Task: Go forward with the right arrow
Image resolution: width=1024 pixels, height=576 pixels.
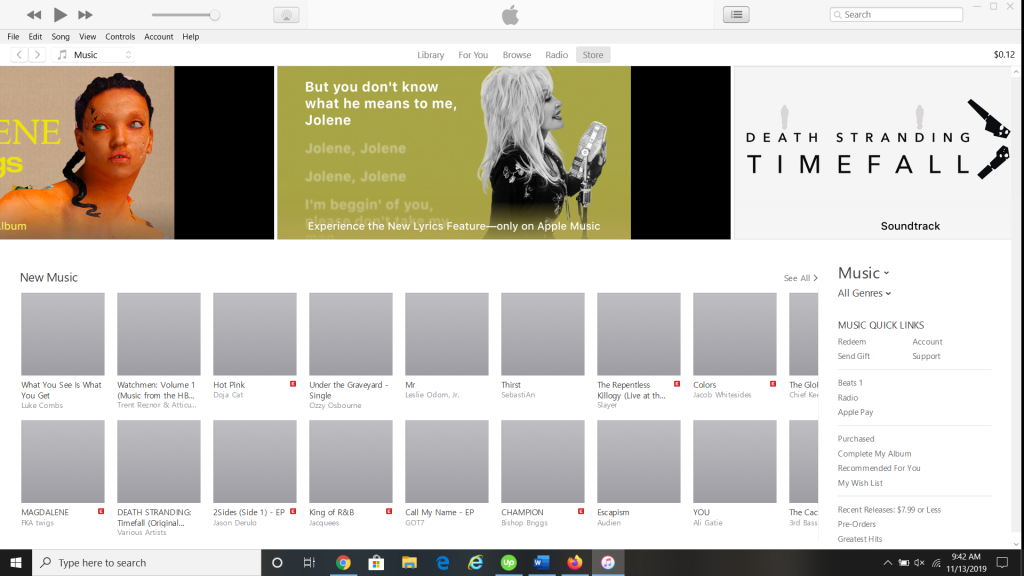Action: click(x=37, y=55)
